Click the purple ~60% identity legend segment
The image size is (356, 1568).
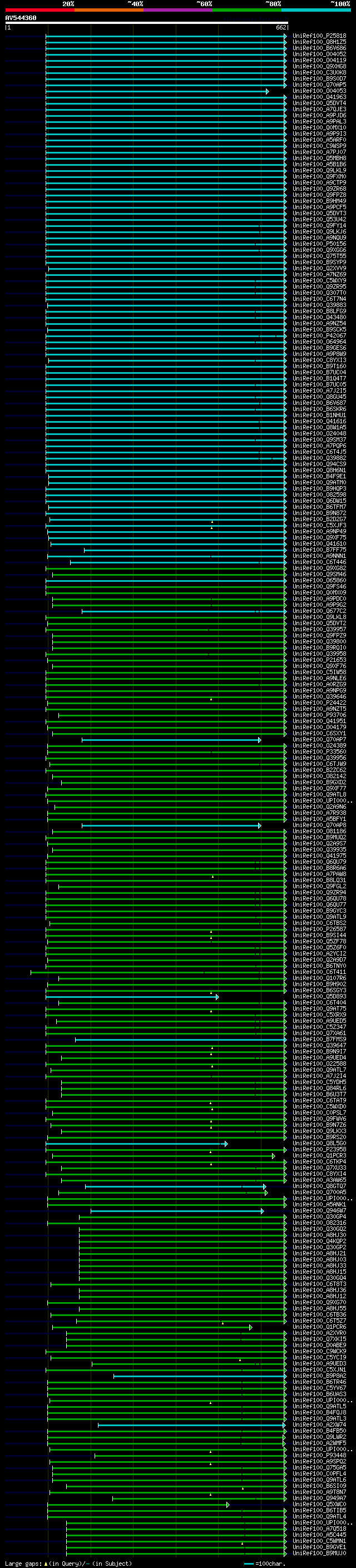click(x=179, y=10)
